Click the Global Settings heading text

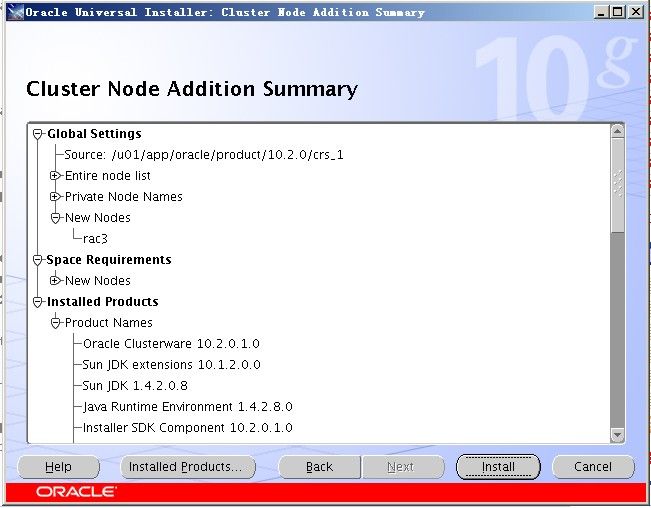tap(94, 134)
